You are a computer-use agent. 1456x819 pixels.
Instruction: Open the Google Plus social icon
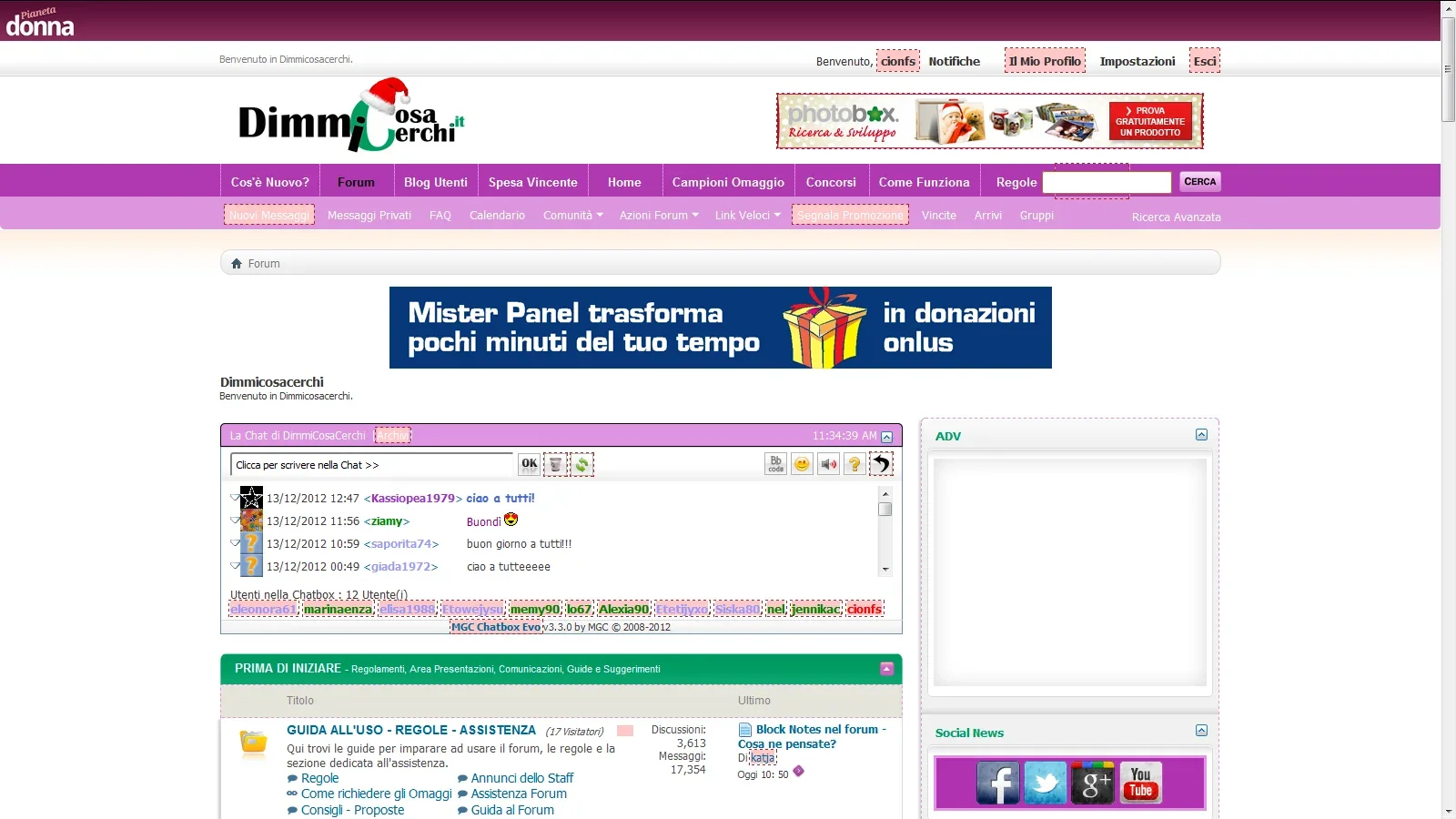[1093, 783]
